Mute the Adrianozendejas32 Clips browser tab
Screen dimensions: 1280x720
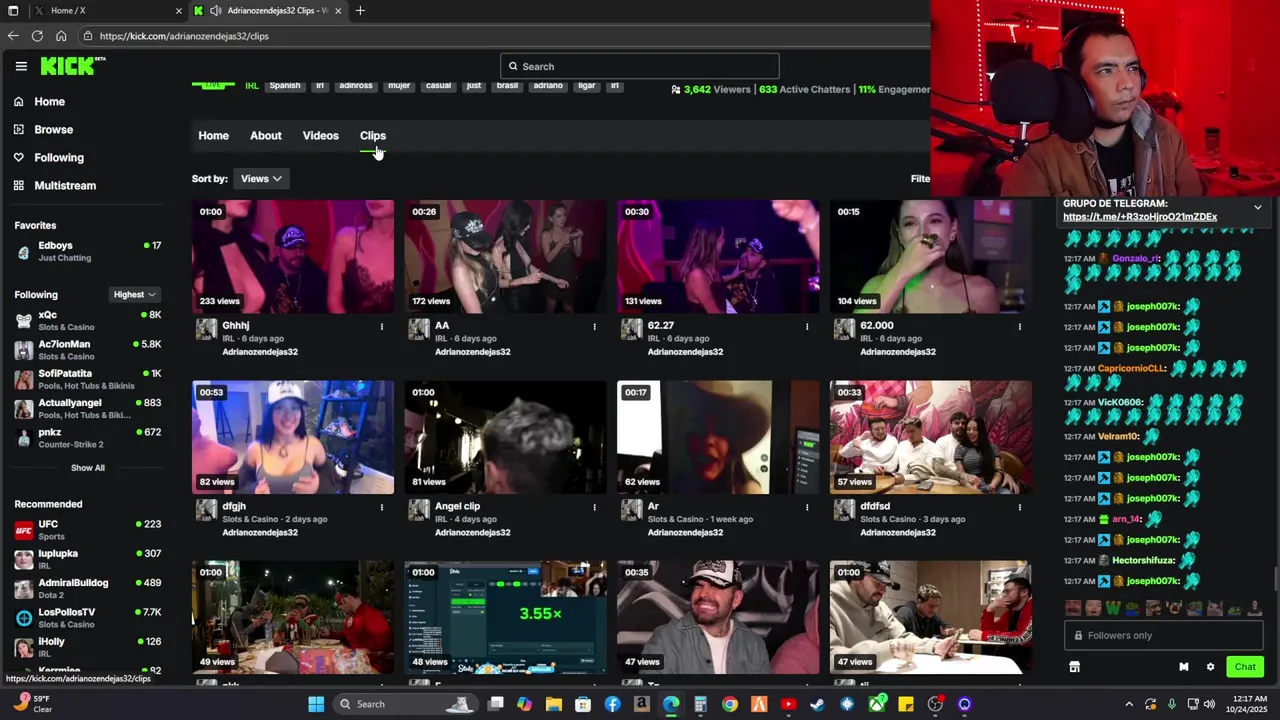[215, 11]
